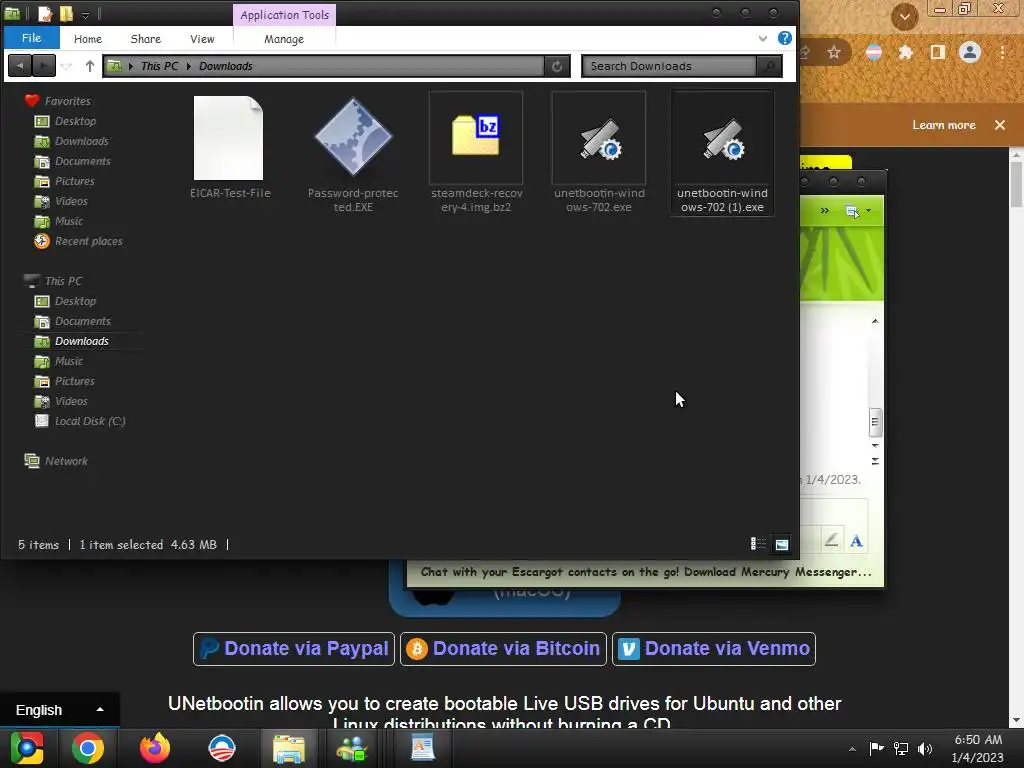Image resolution: width=1024 pixels, height=768 pixels.
Task: Click the Search Downloads field
Action: (669, 66)
